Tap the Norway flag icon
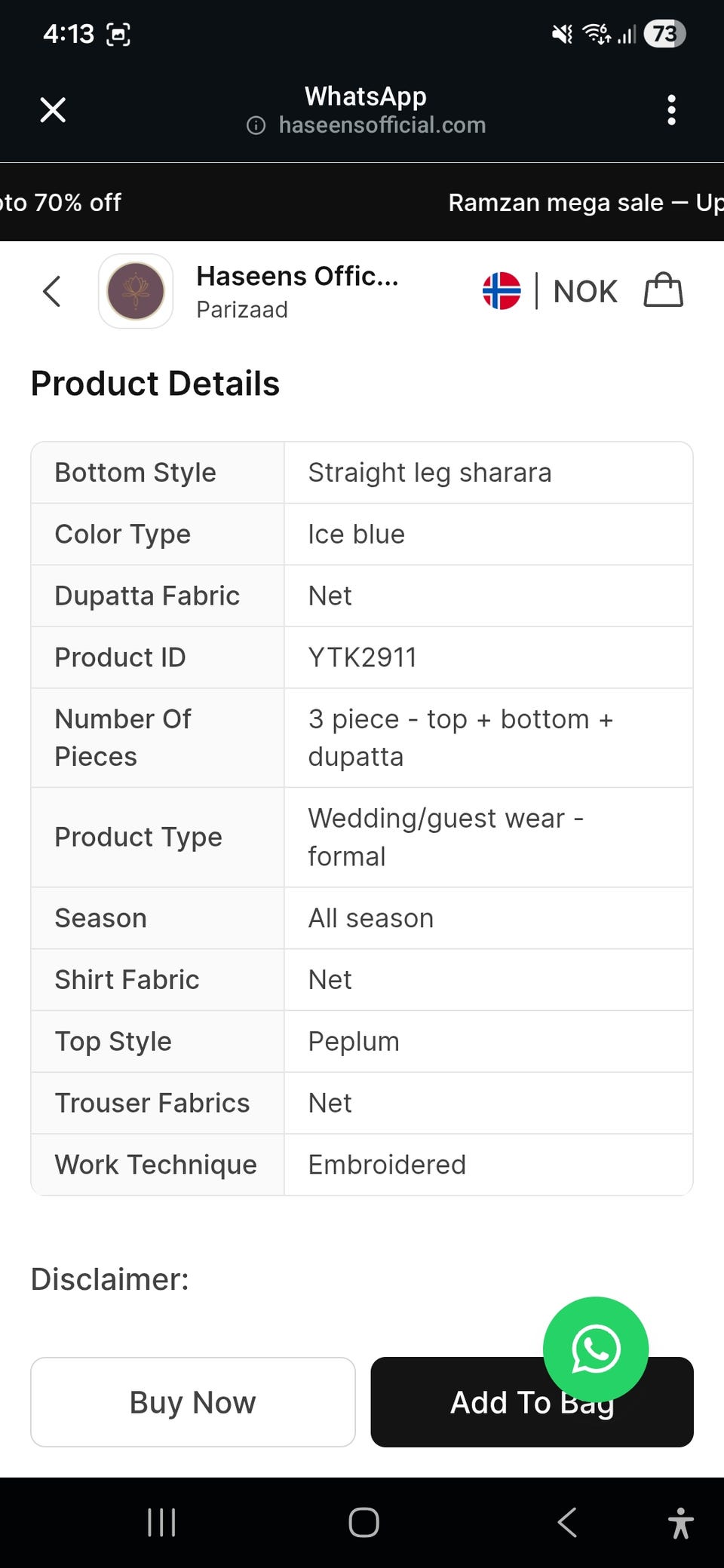The width and height of the screenshot is (724, 1568). (x=502, y=291)
